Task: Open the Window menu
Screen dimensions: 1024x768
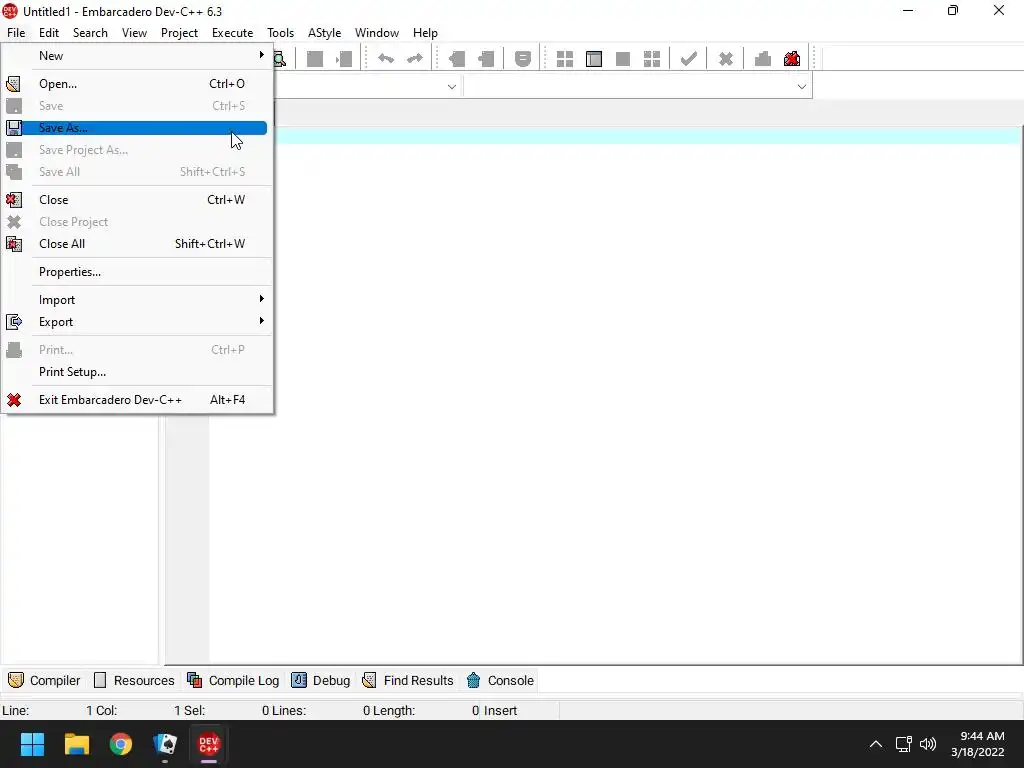Action: [377, 33]
